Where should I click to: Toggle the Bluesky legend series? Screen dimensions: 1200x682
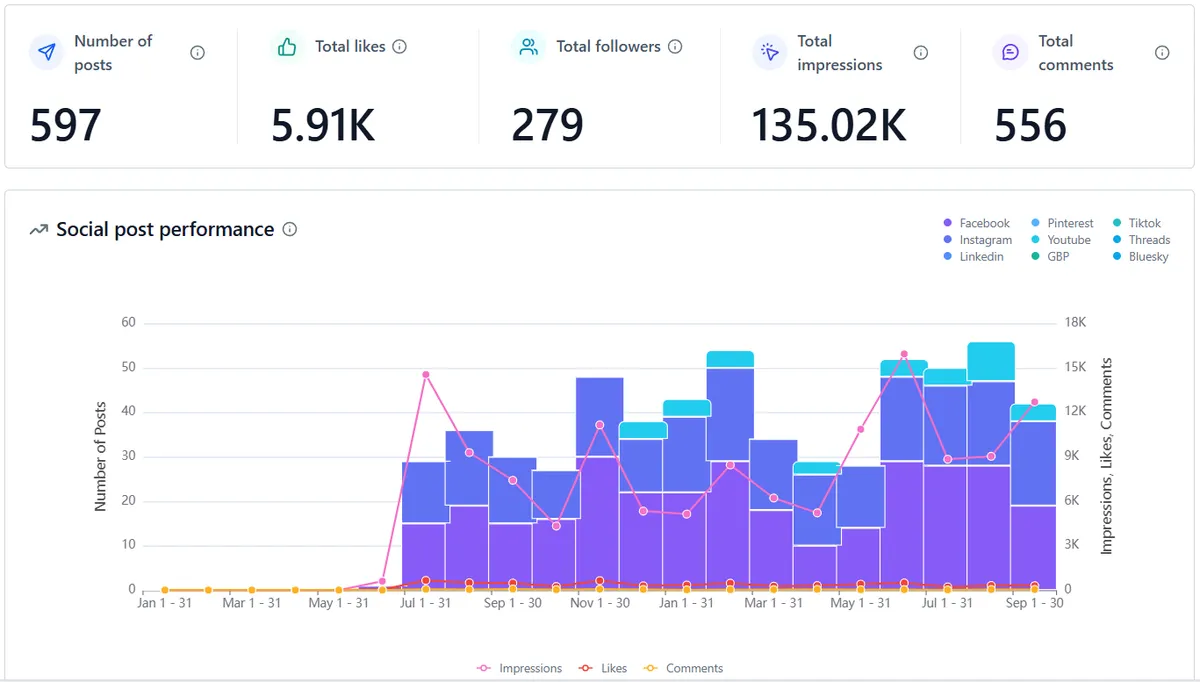(1141, 257)
